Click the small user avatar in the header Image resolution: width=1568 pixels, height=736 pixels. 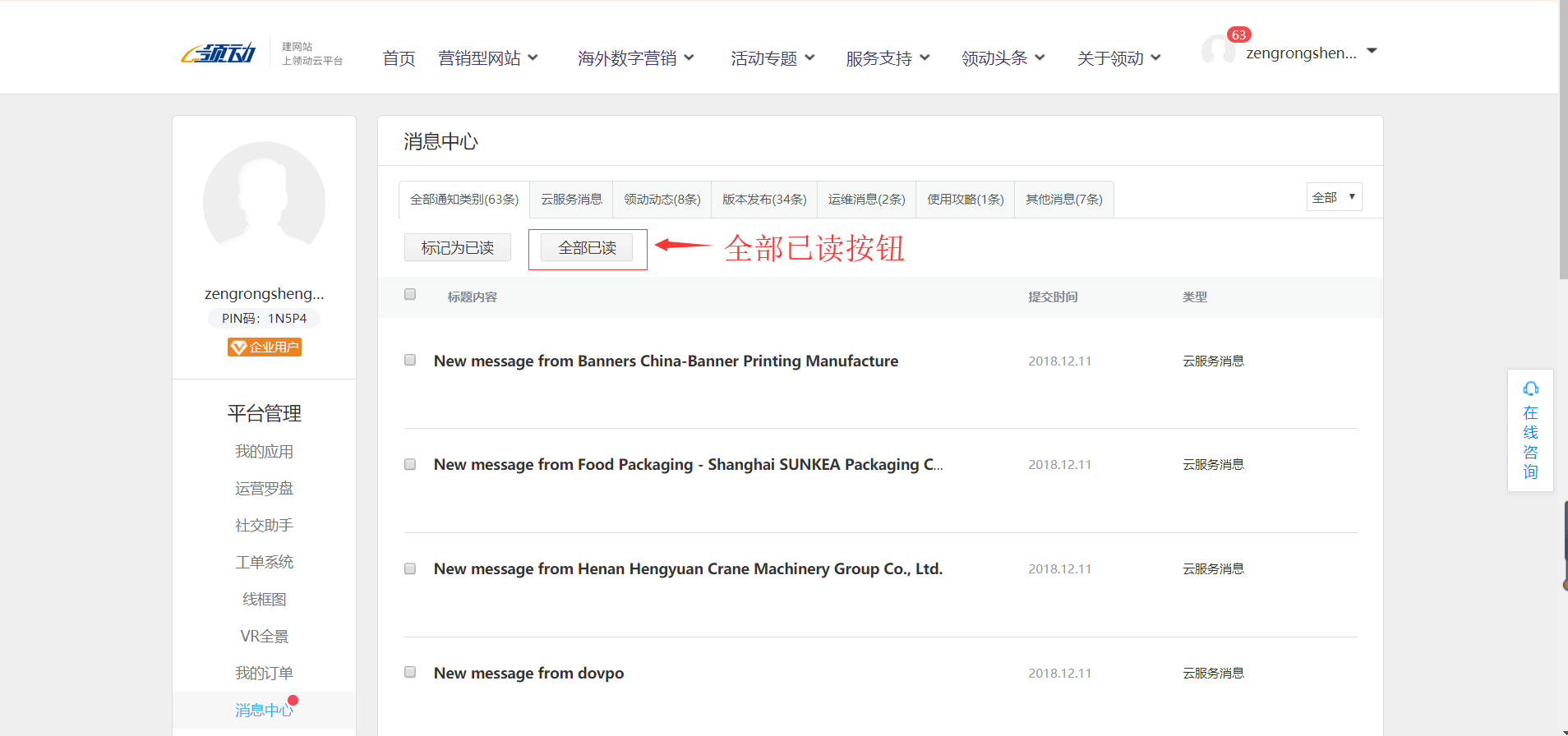(x=1217, y=51)
